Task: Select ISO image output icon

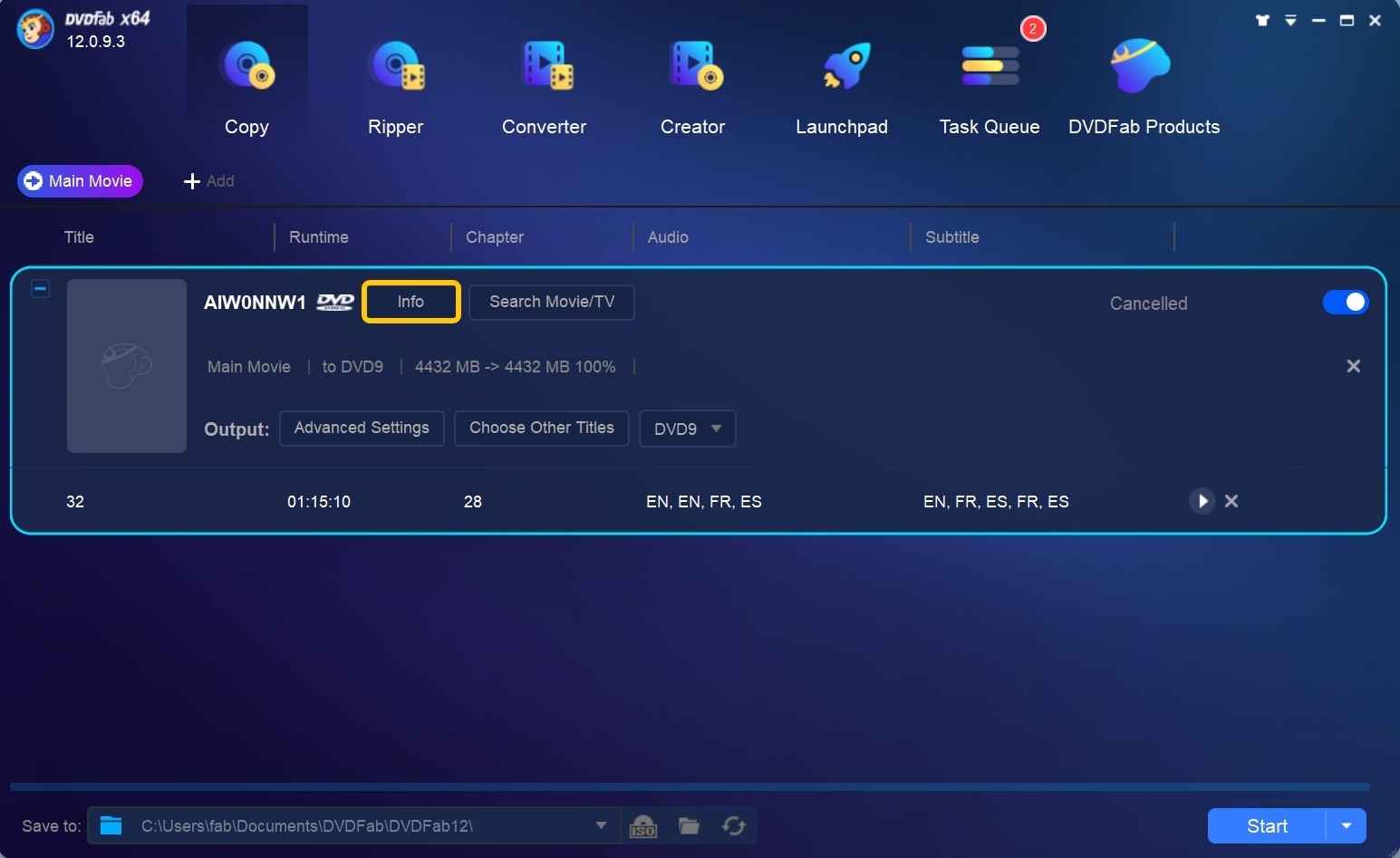Action: coord(643,826)
